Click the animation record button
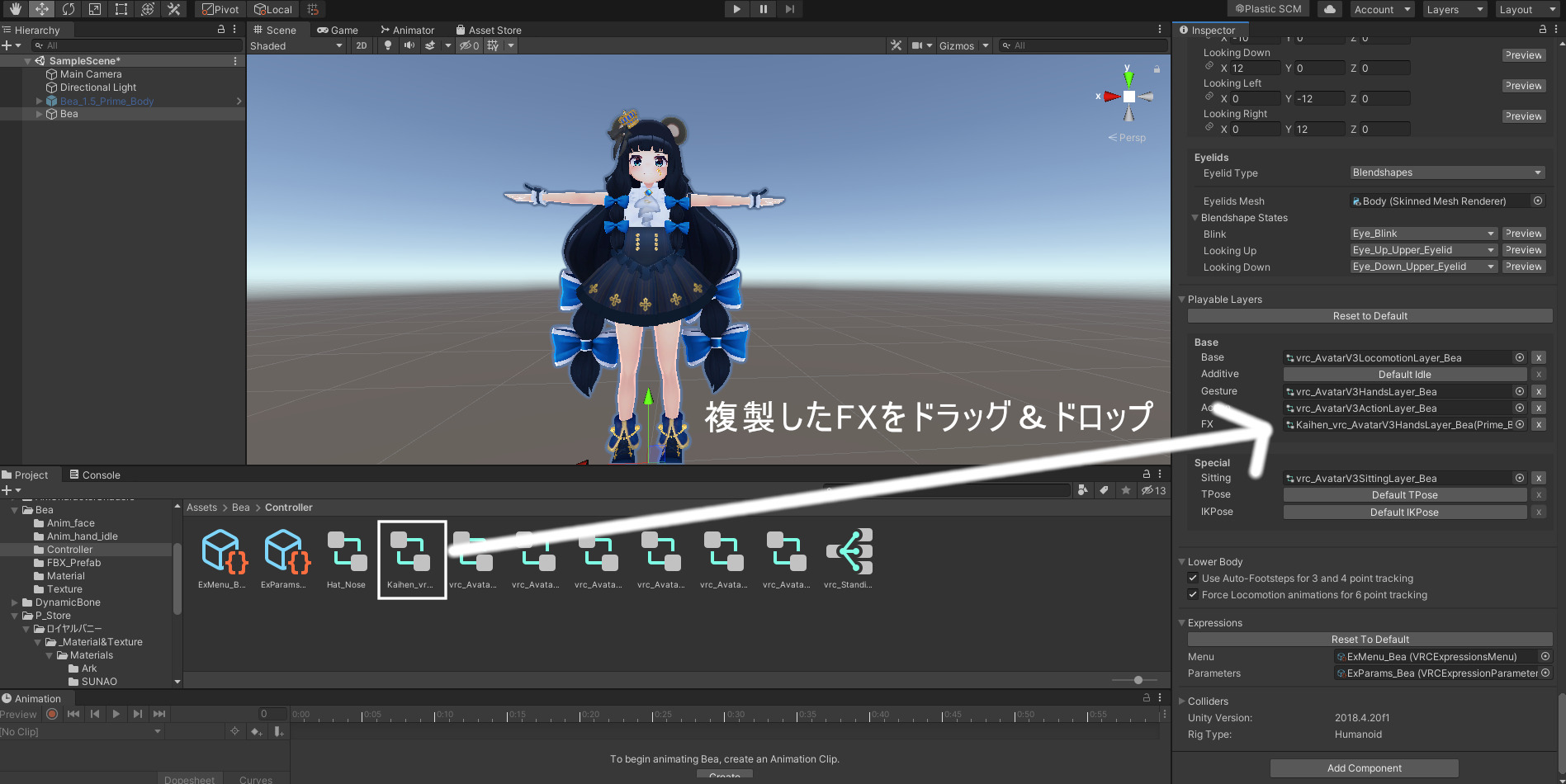The width and height of the screenshot is (1566, 784). pos(52,714)
